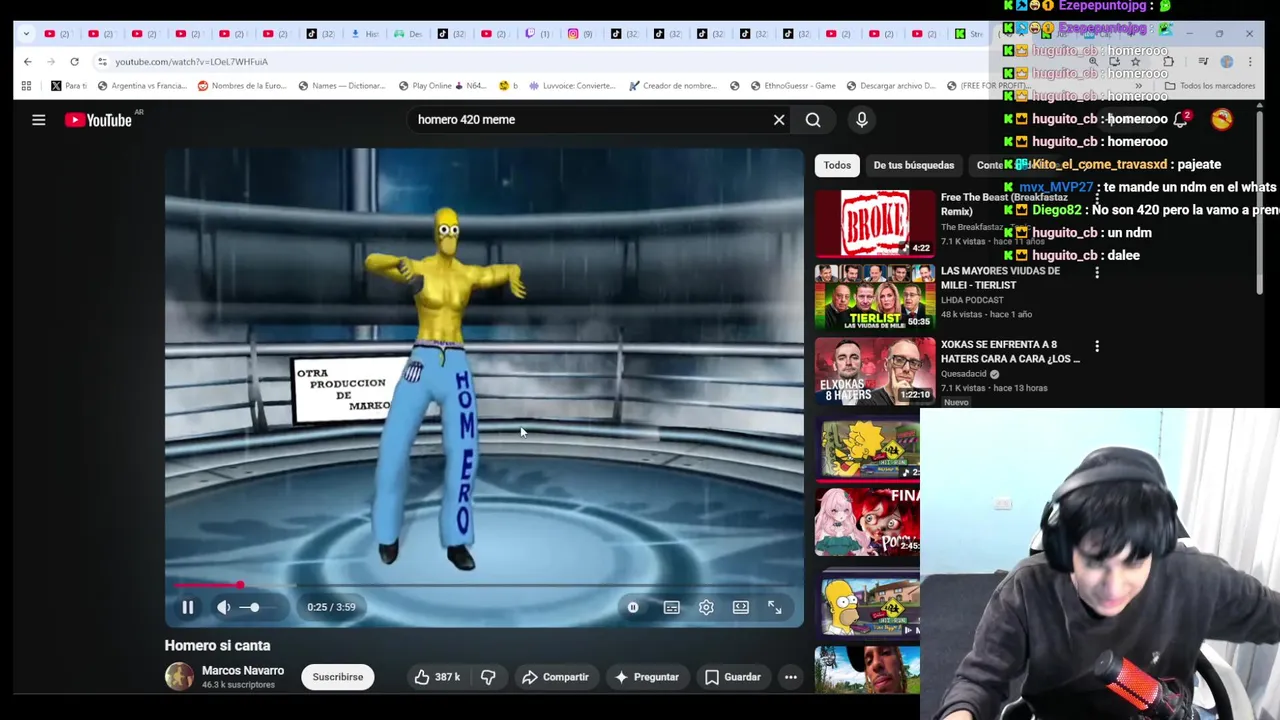
Task: Open the X 'Para ti' bookmark
Action: pyautogui.click(x=69, y=86)
